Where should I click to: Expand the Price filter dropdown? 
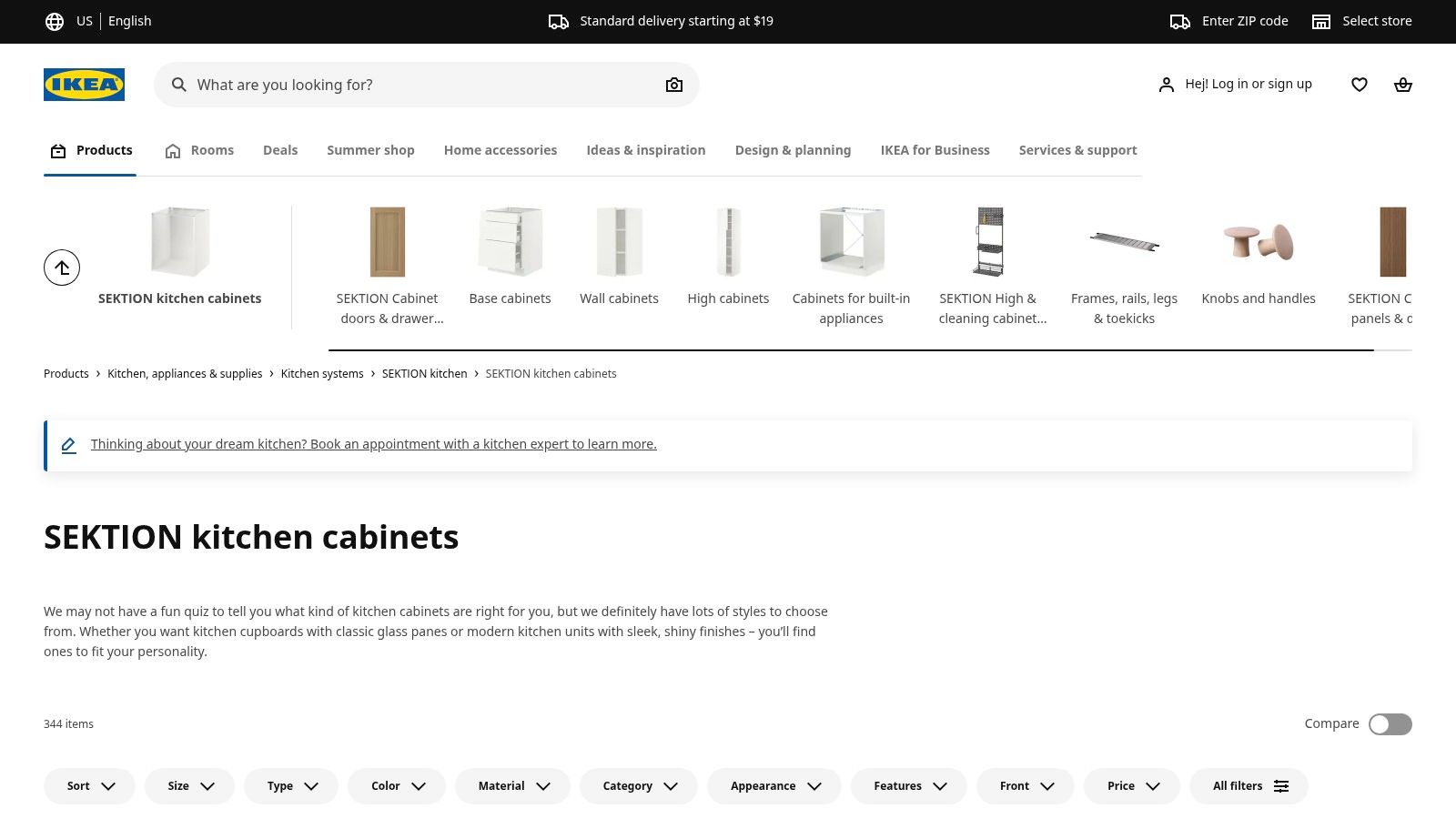coord(1132,786)
